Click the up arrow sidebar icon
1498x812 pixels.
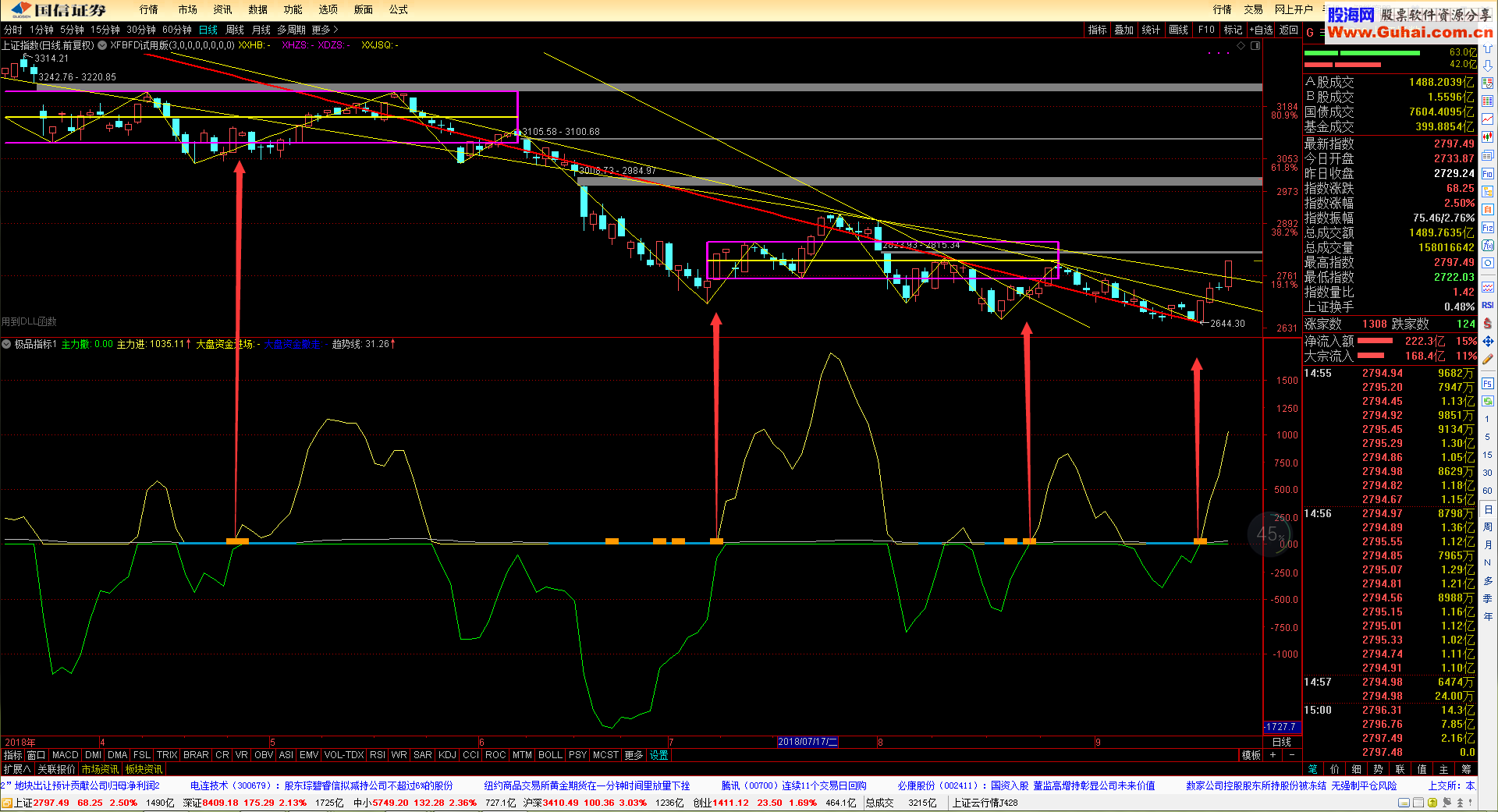coord(1488,48)
